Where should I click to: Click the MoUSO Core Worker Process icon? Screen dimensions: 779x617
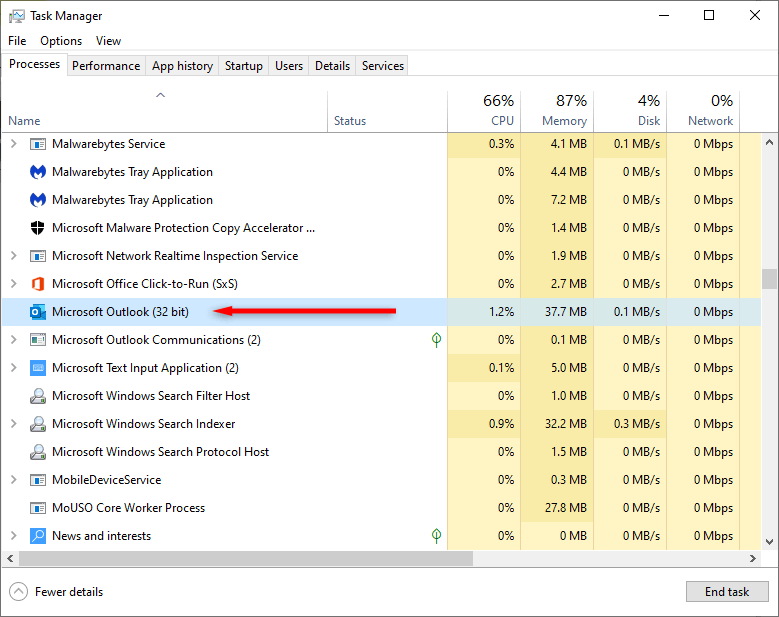click(38, 508)
